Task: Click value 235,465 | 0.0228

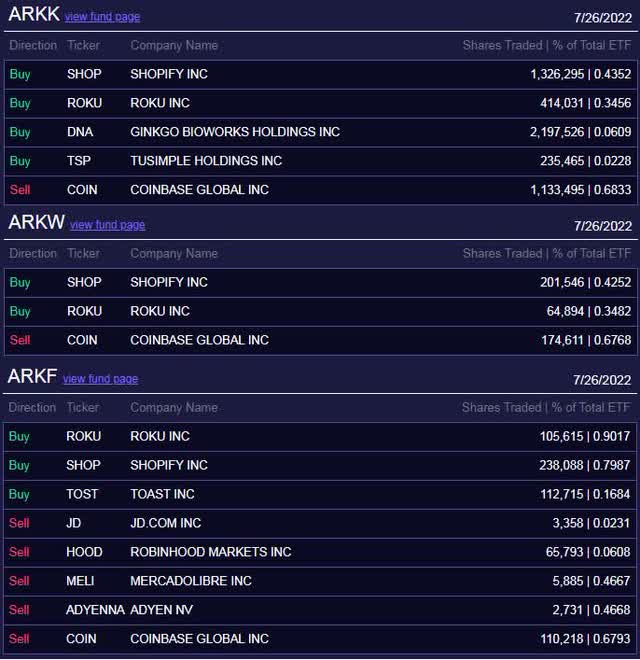Action: pos(586,161)
